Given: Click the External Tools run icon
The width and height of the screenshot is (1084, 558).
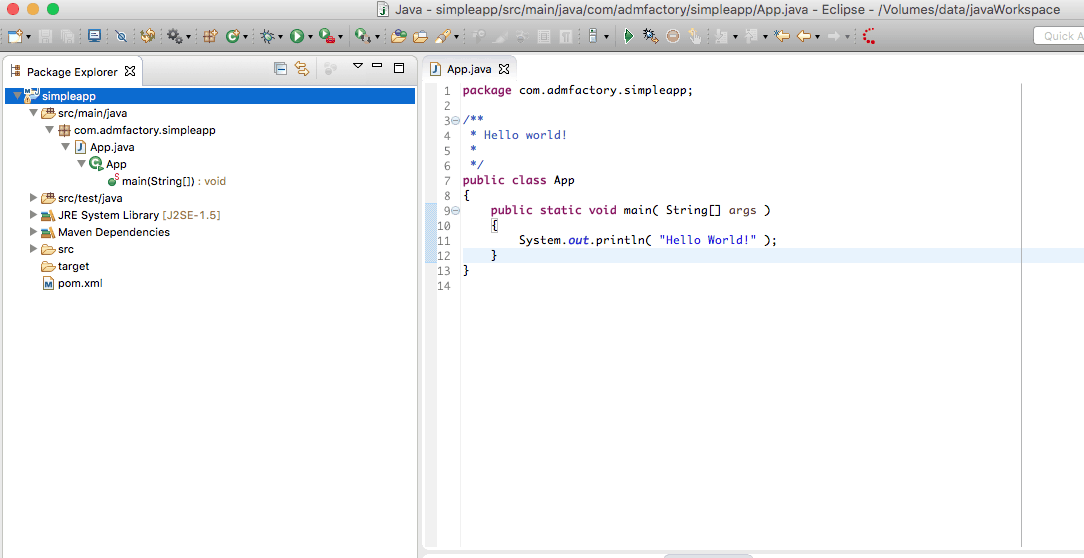Looking at the screenshot, I should 363,36.
